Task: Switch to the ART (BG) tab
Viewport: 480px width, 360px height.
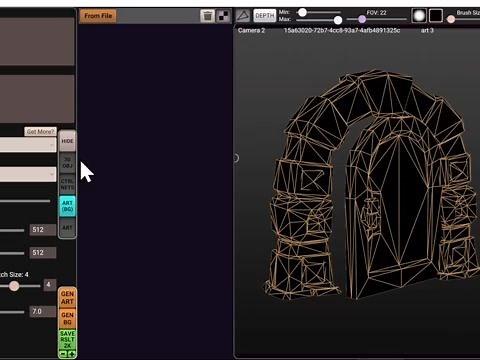Action: [x=67, y=206]
